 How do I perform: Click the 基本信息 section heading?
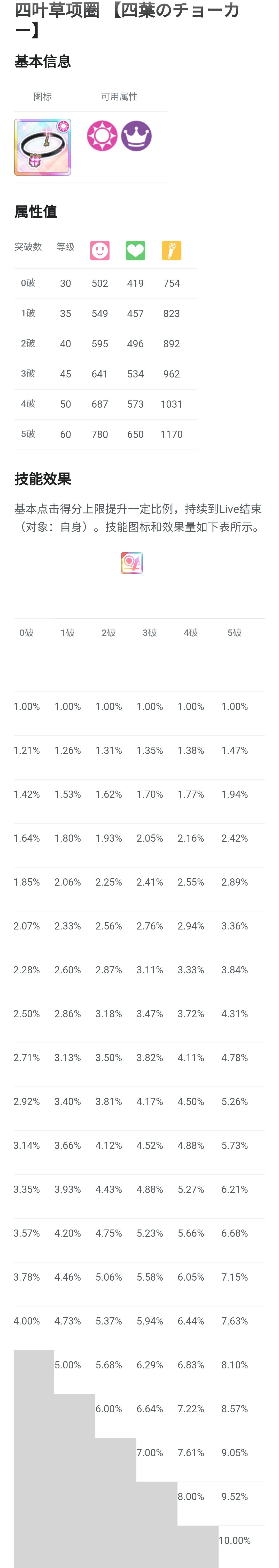point(43,61)
